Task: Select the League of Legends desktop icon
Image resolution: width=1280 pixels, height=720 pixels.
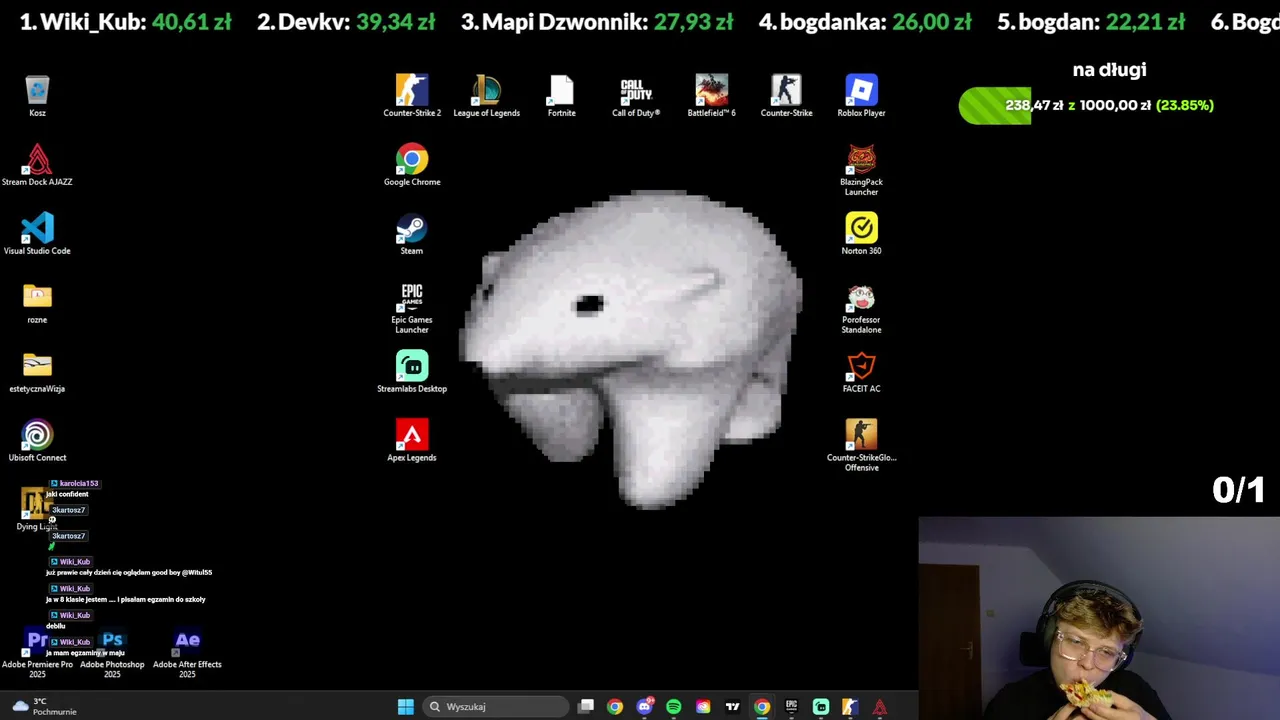Action: (x=486, y=97)
